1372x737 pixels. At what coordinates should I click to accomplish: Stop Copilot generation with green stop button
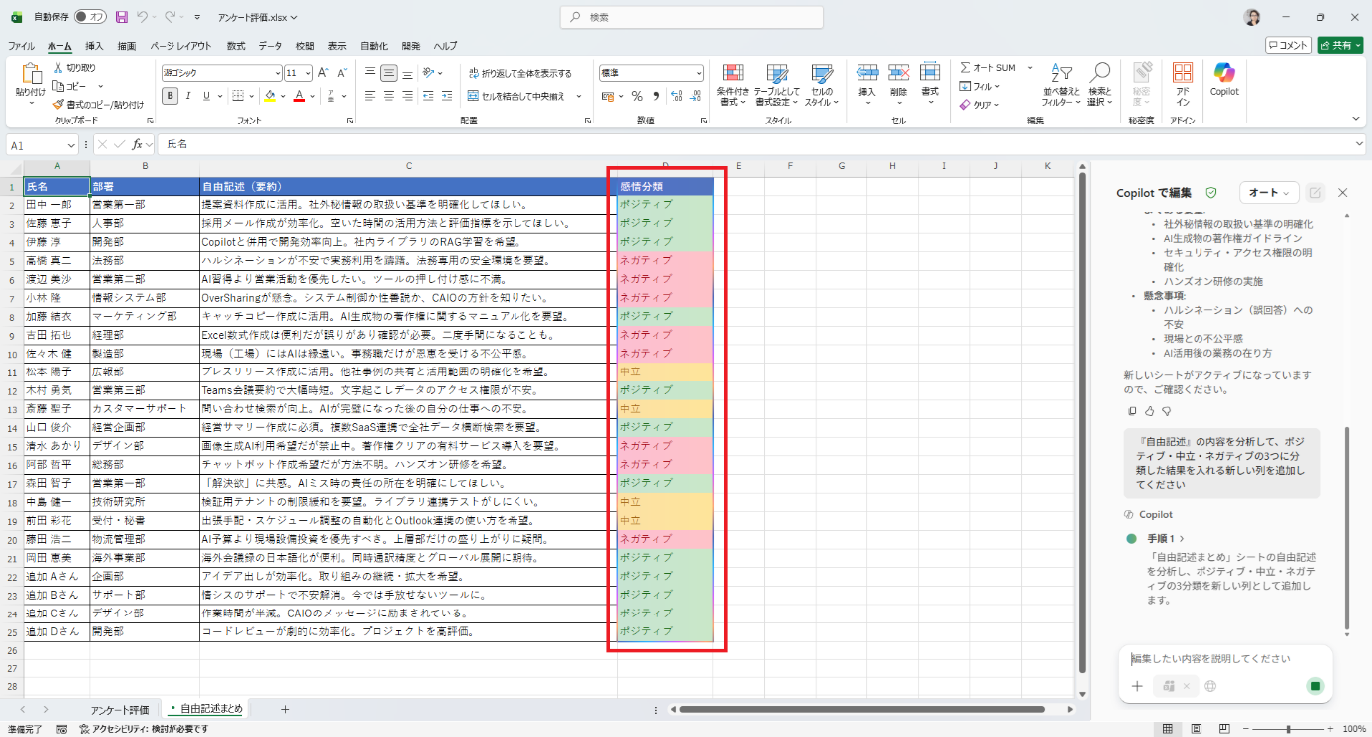pyautogui.click(x=1315, y=686)
